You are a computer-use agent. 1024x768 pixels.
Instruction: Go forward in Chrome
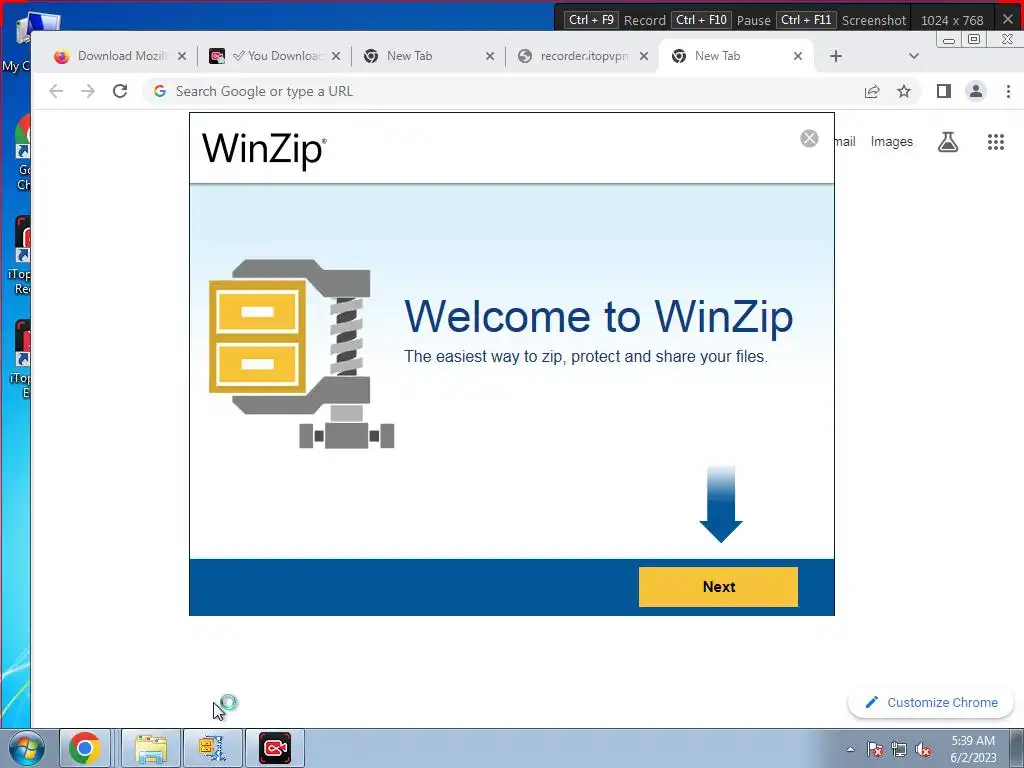88,91
